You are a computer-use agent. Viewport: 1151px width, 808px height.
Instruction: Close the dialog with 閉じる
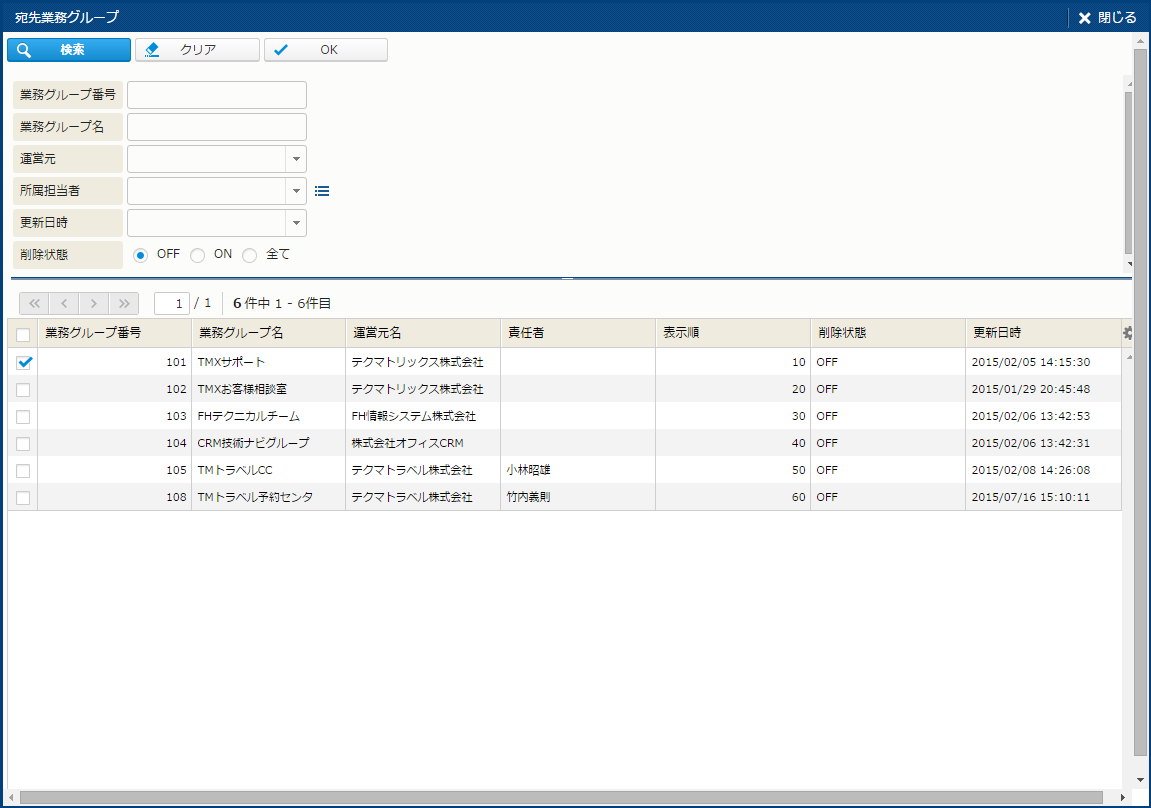pyautogui.click(x=1107, y=17)
